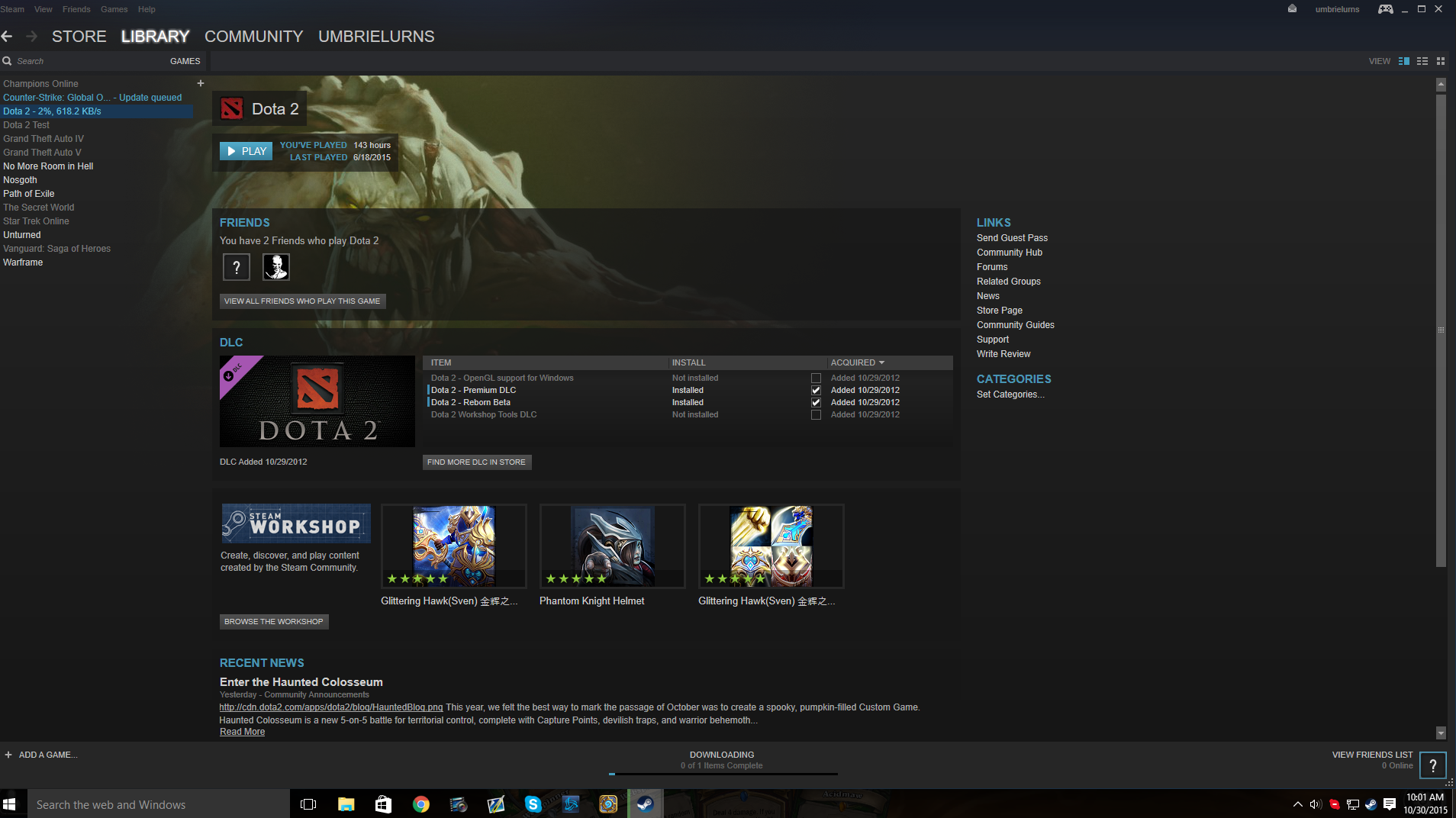This screenshot has height=818, width=1456.
Task: Open the Games menu
Action: 114,9
